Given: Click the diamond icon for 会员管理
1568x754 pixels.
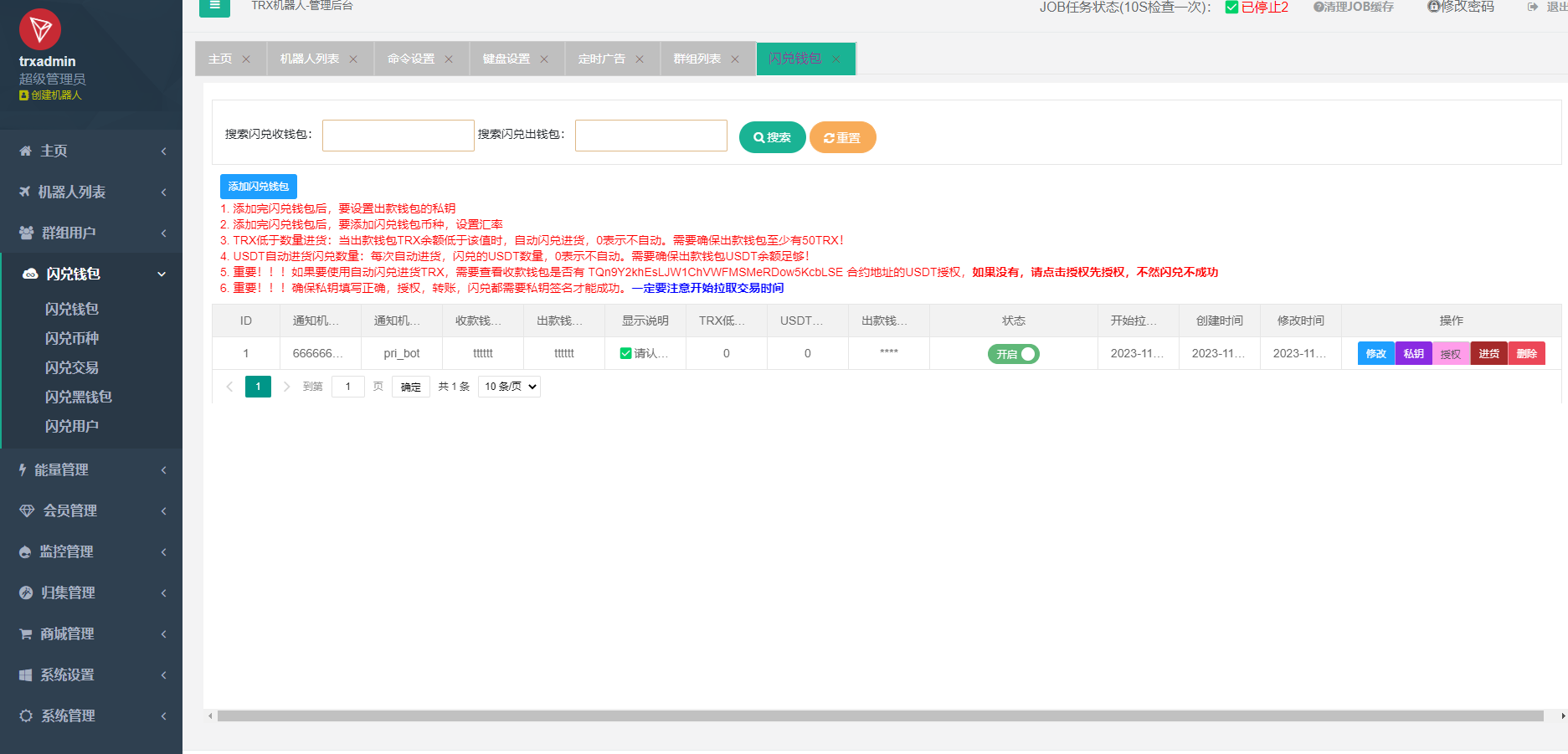Looking at the screenshot, I should tap(27, 510).
